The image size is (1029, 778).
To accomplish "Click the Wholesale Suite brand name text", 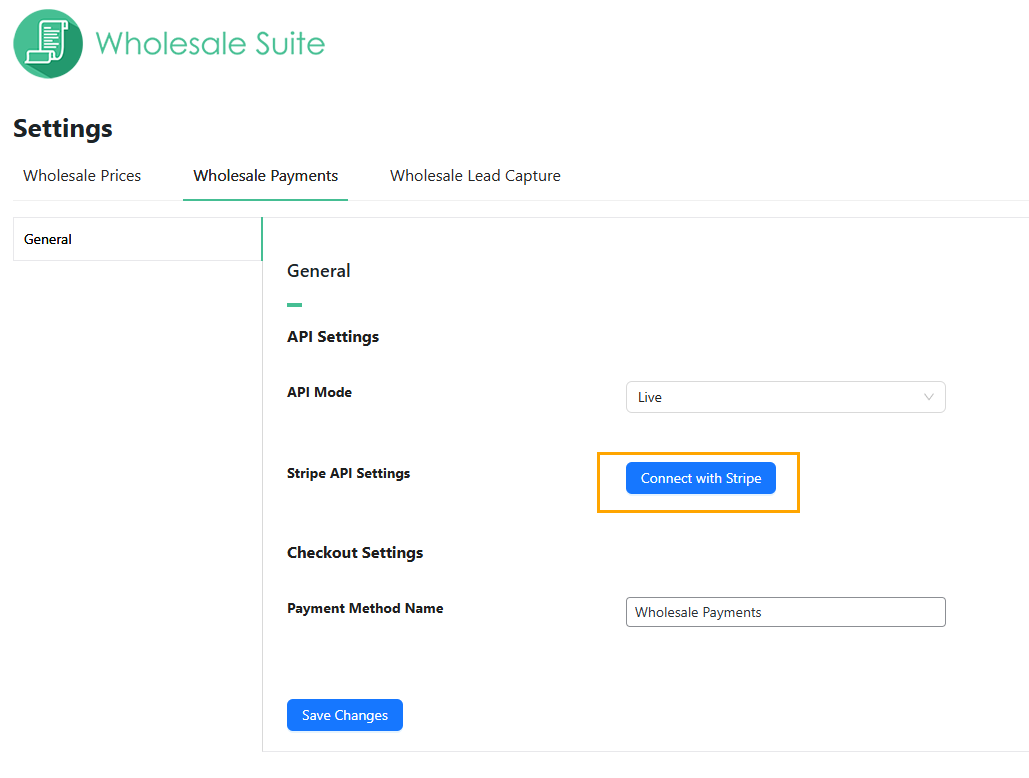I will point(210,44).
